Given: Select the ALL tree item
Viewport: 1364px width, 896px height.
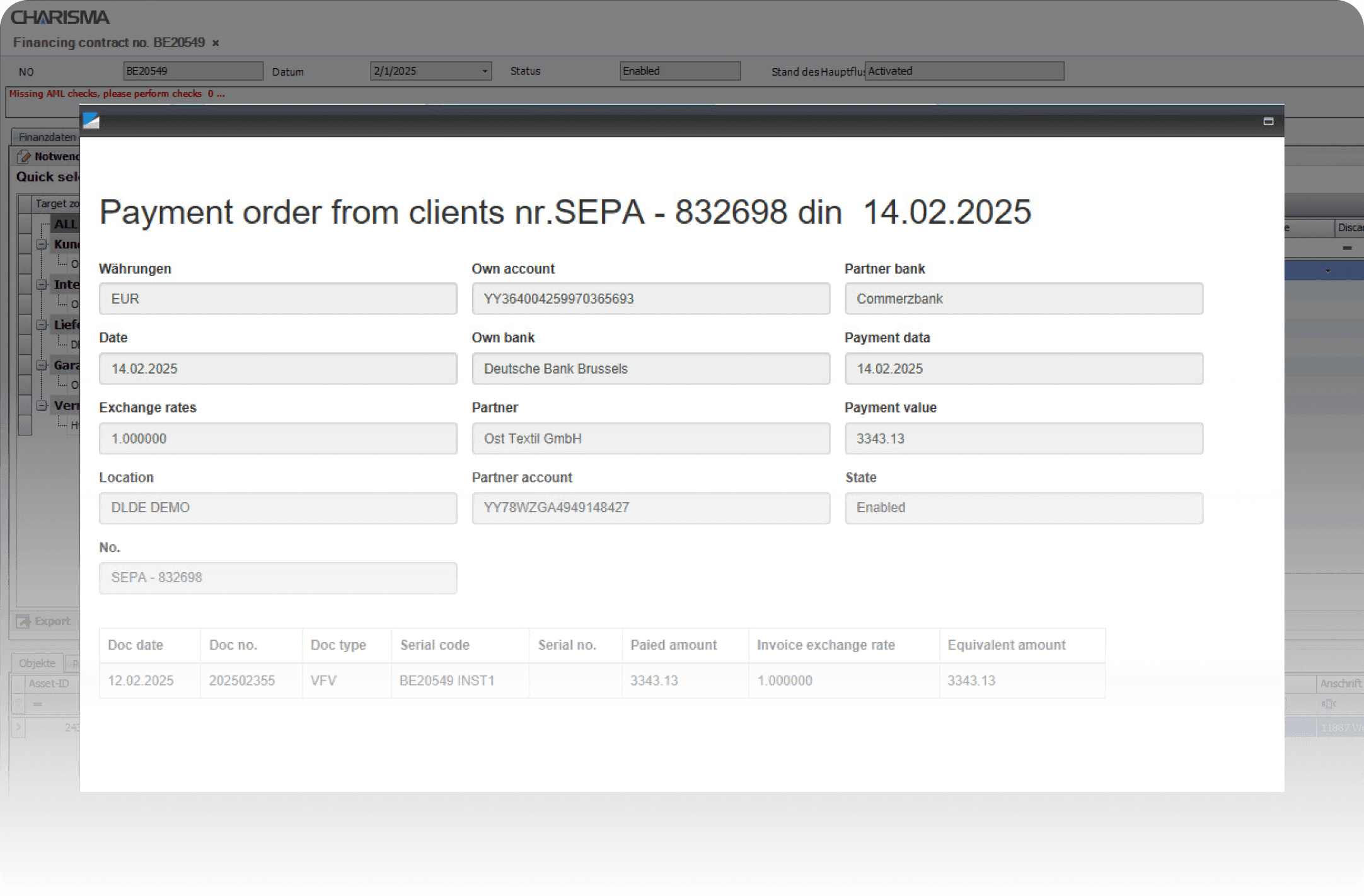Looking at the screenshot, I should [x=65, y=224].
